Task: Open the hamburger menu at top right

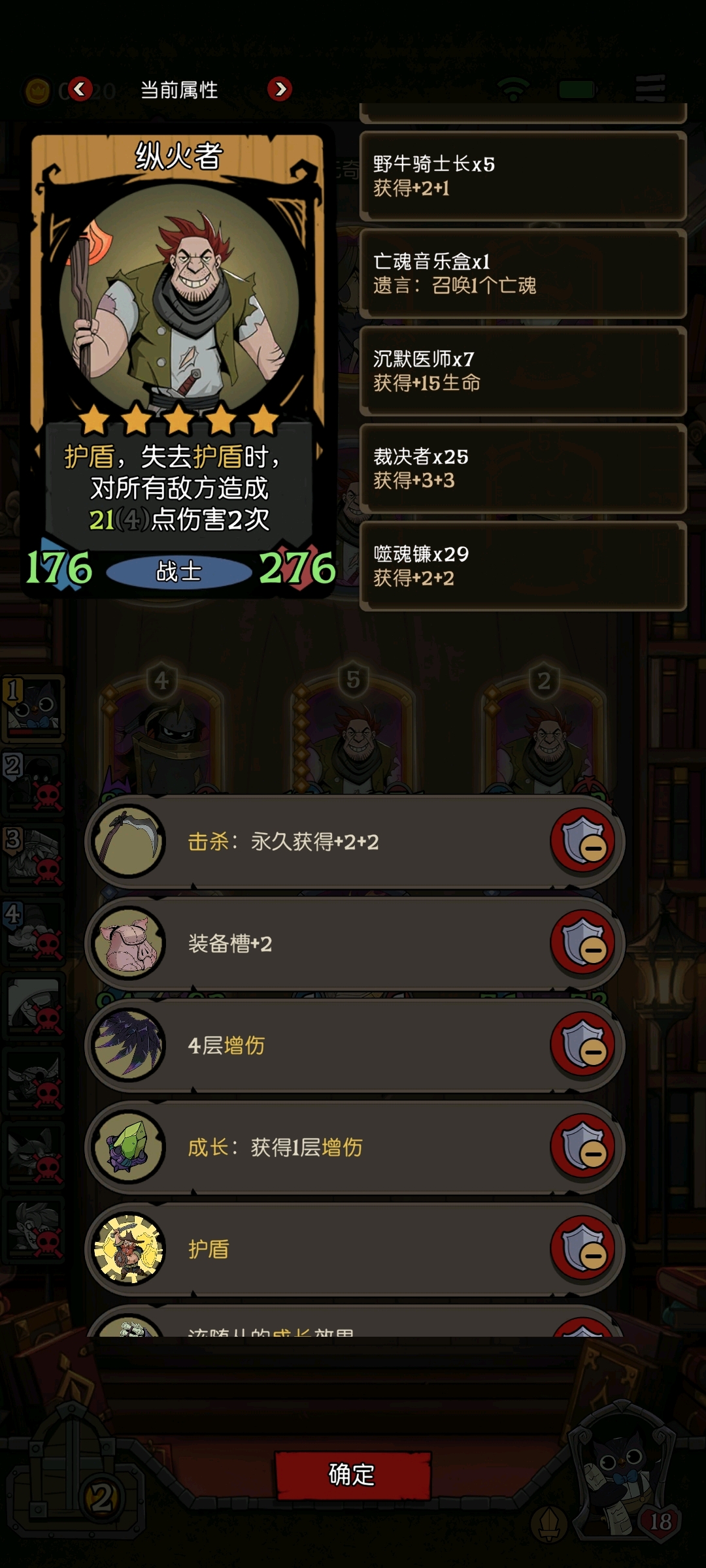Action: coord(650,89)
